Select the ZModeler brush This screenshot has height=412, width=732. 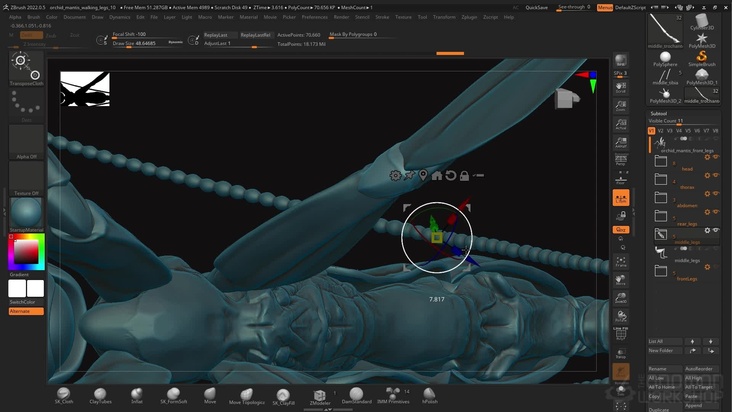(319, 395)
